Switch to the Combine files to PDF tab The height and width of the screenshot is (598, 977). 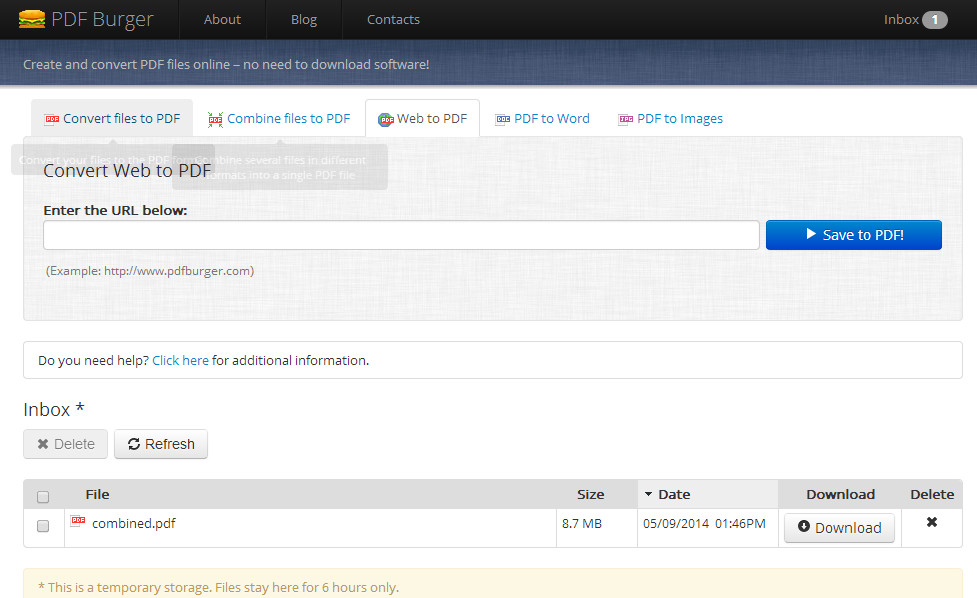279,118
